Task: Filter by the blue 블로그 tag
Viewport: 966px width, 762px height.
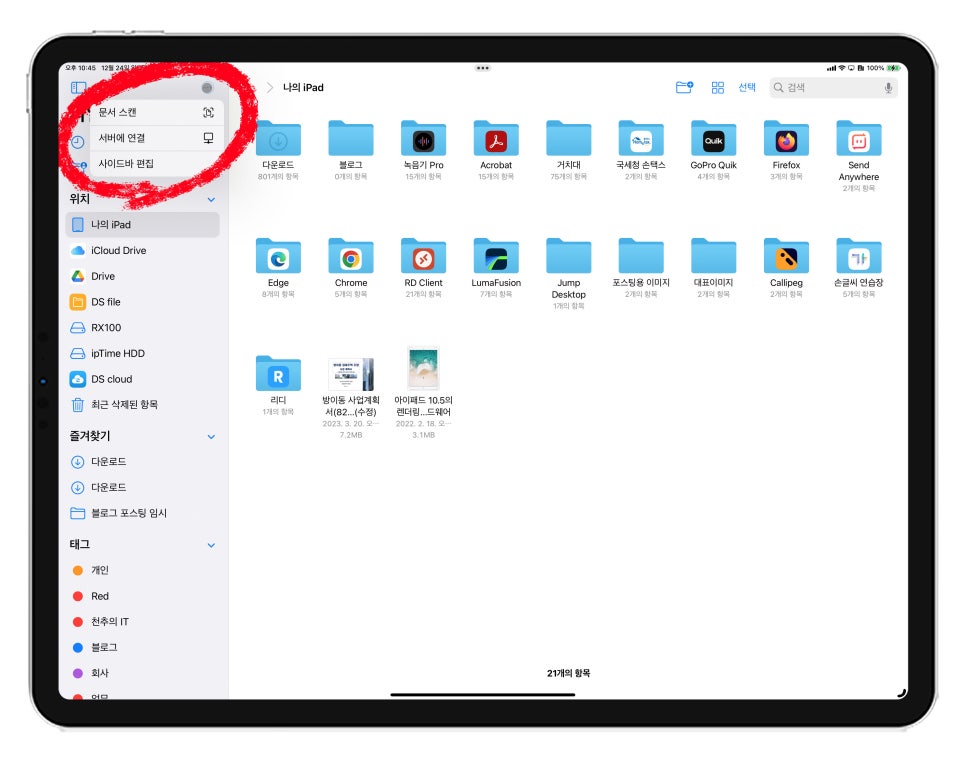Action: tap(142, 647)
